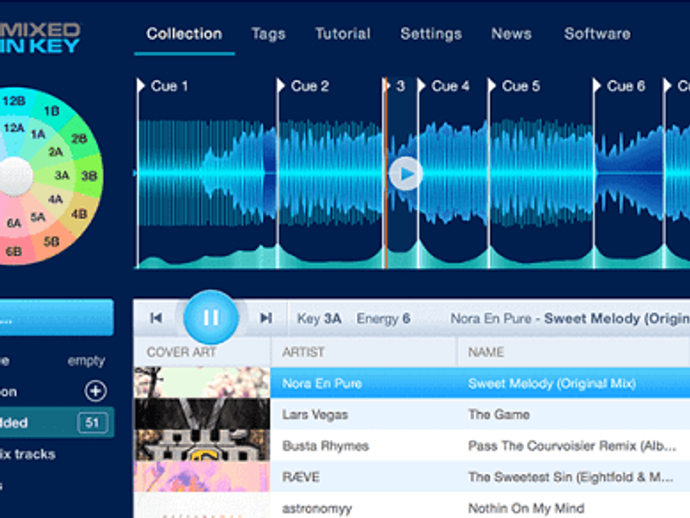Select 3B on the Camelot wheel
The image size is (690, 518).
click(x=89, y=176)
